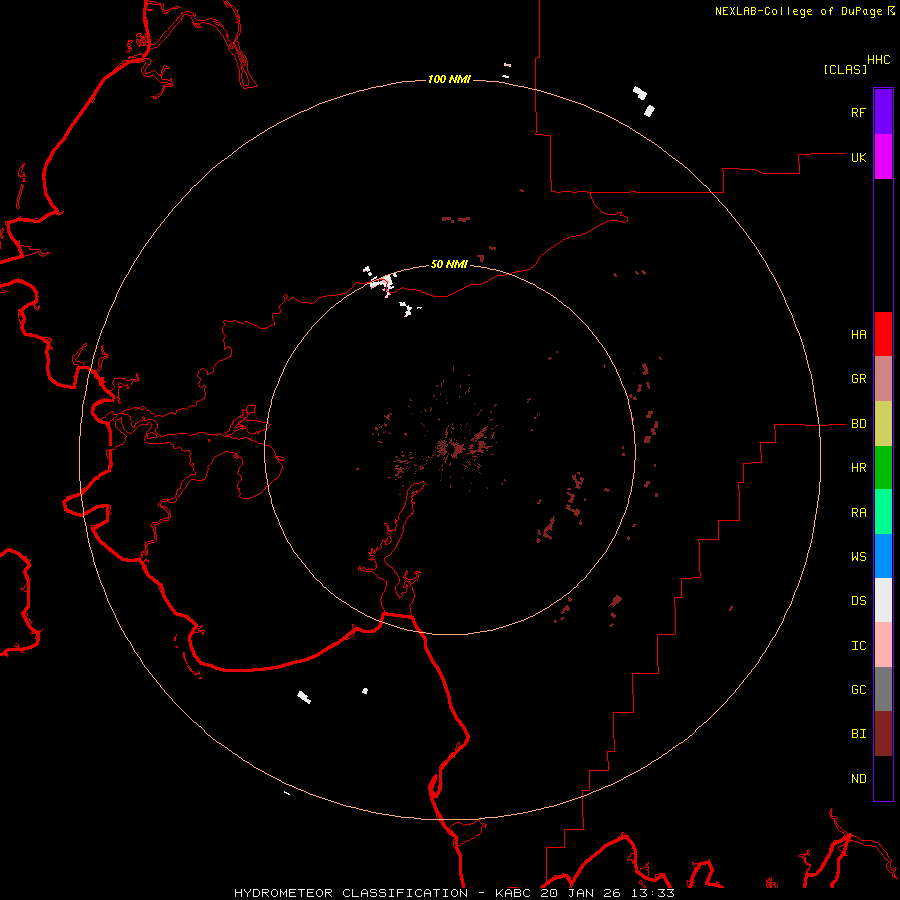Viewport: 900px width, 900px height.
Task: Click the IC light pink swatch
Action: click(883, 645)
